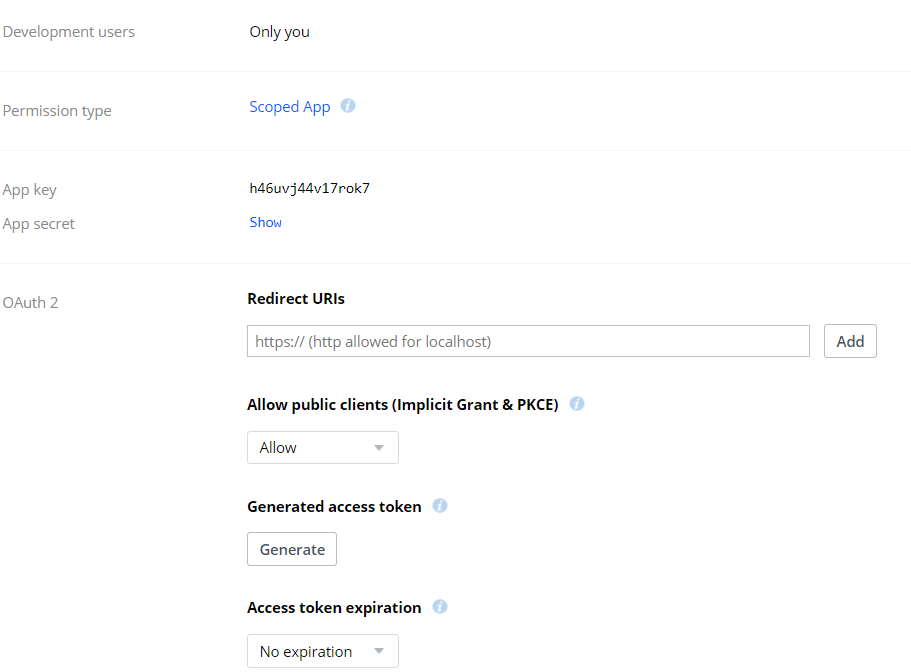Screen dimensions: 911x672
Task: Open the Allow public clients dropdown
Action: [322, 447]
